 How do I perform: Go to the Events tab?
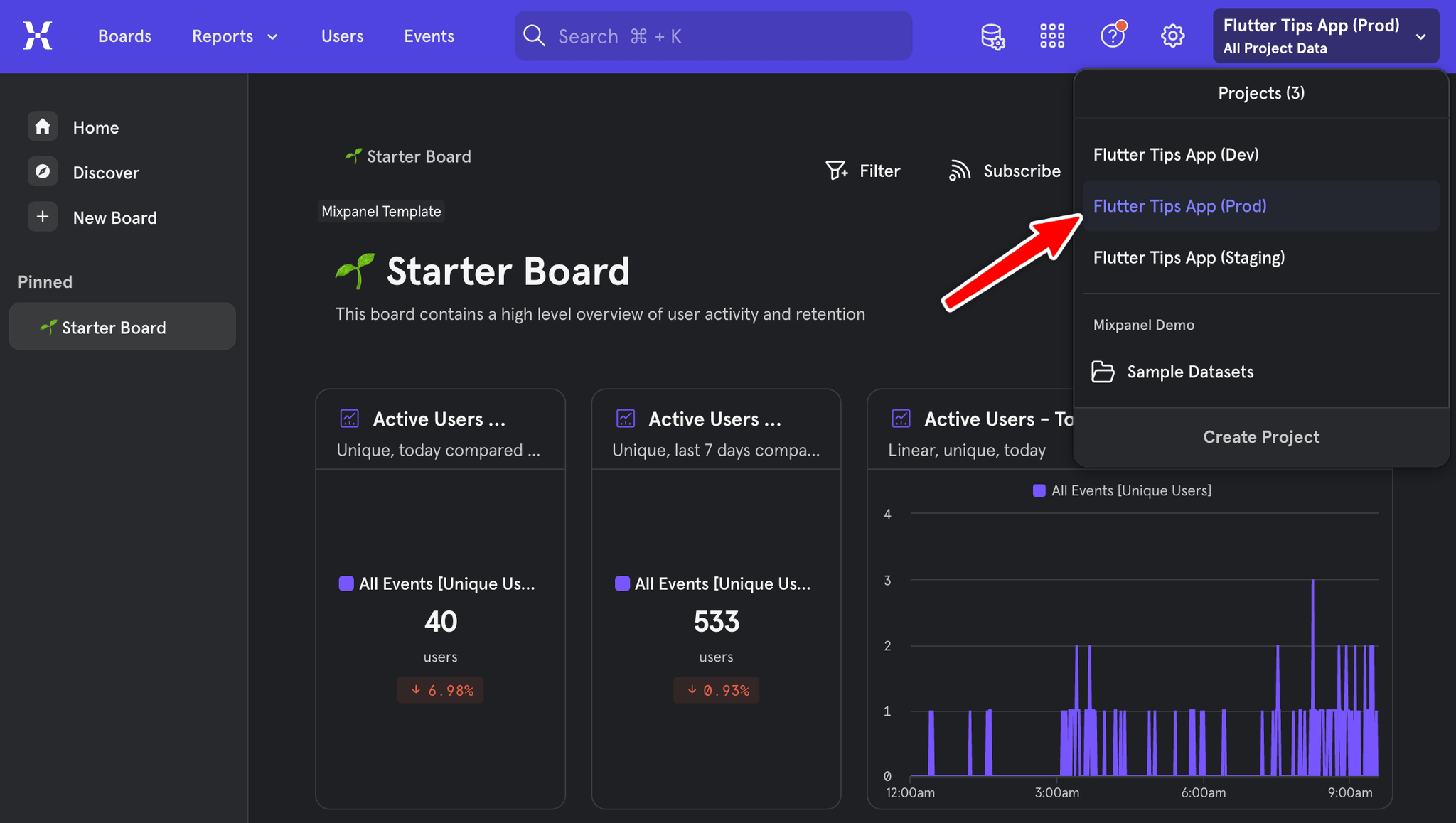[x=429, y=36]
